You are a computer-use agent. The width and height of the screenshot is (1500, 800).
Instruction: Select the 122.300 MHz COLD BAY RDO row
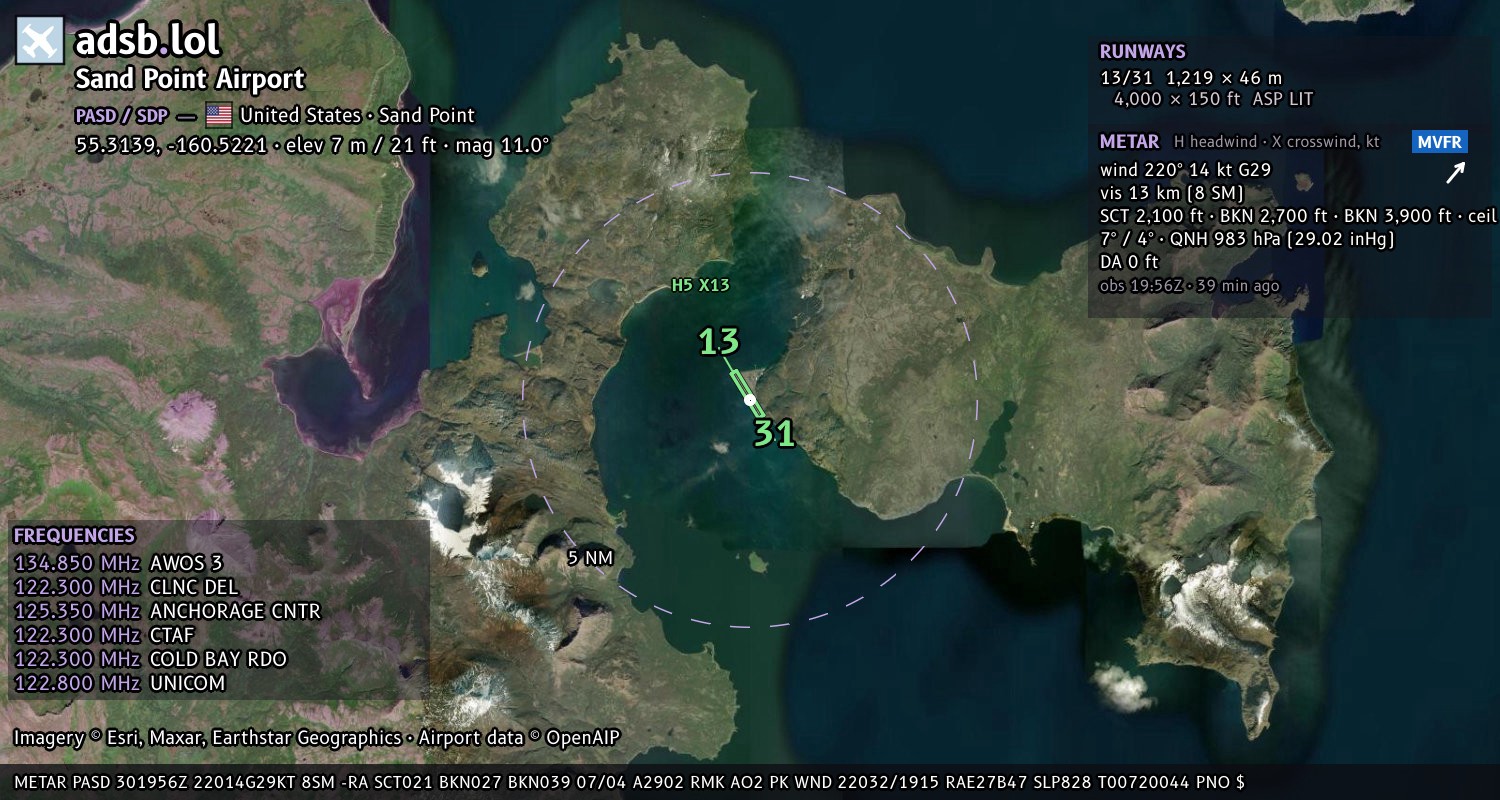[x=150, y=659]
